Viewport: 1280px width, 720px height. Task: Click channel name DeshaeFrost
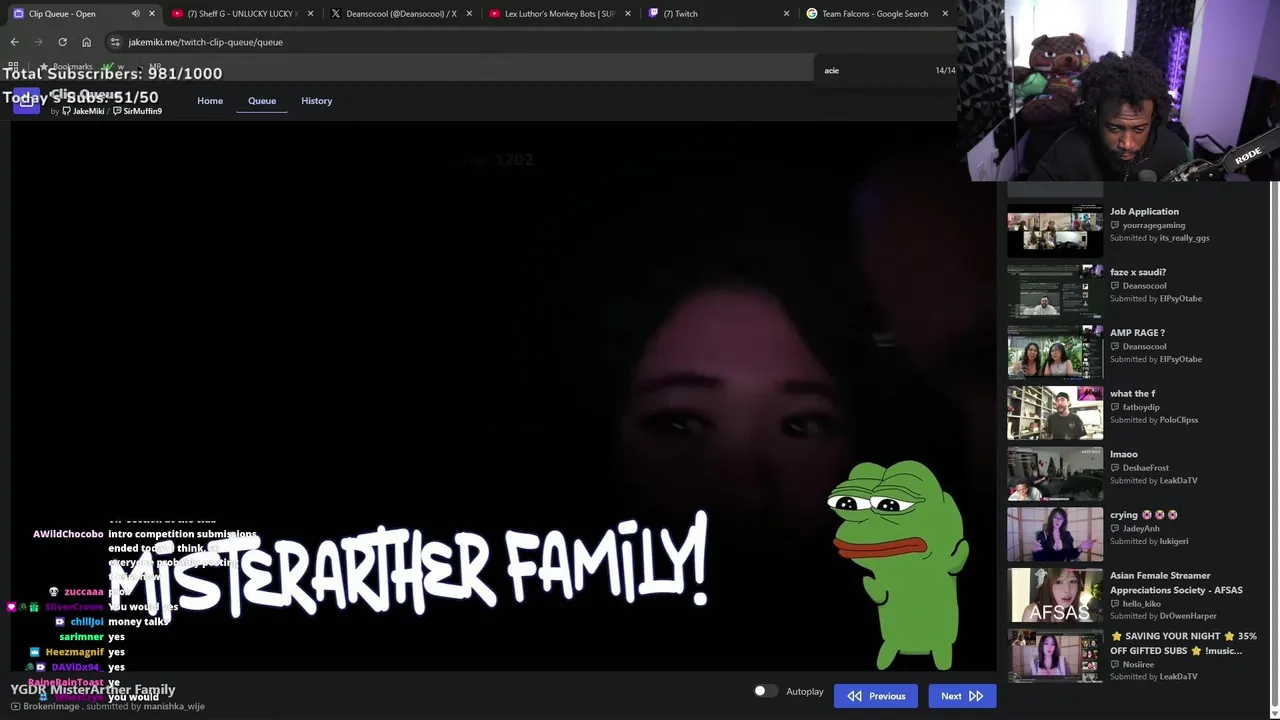coord(1146,468)
